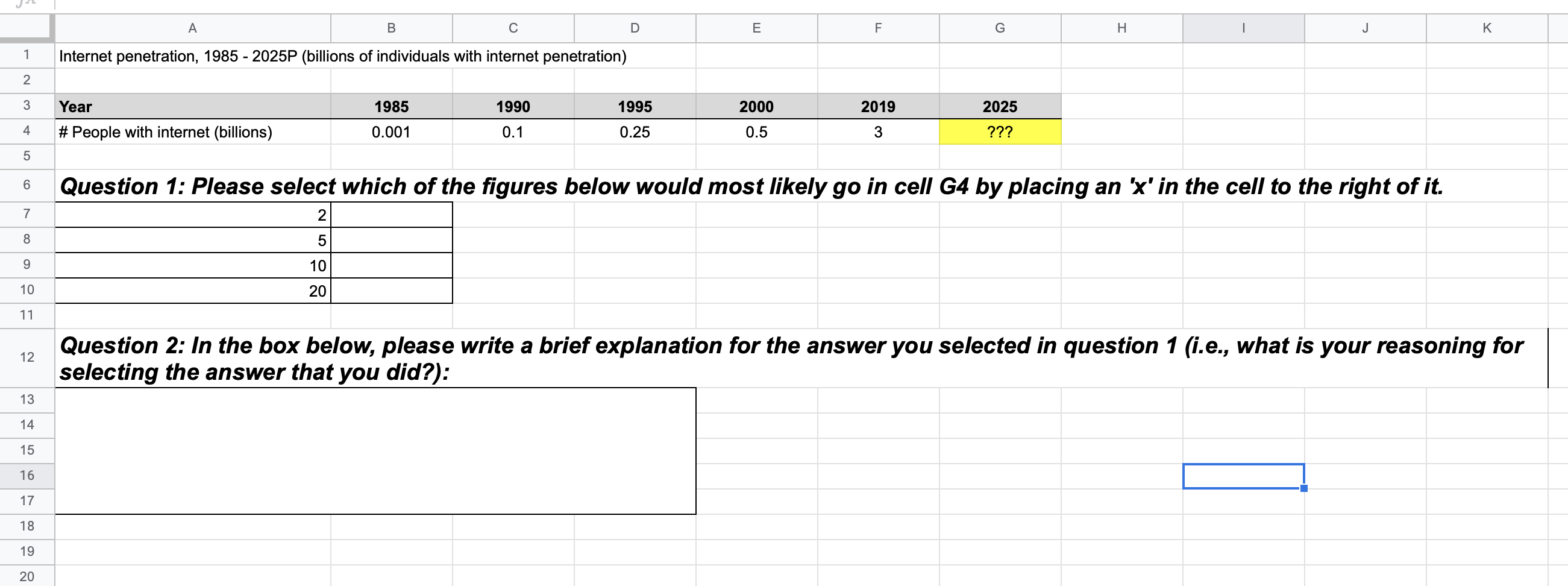Viewport: 1568px width, 586px height.
Task: Select column header K
Action: coord(1487,28)
